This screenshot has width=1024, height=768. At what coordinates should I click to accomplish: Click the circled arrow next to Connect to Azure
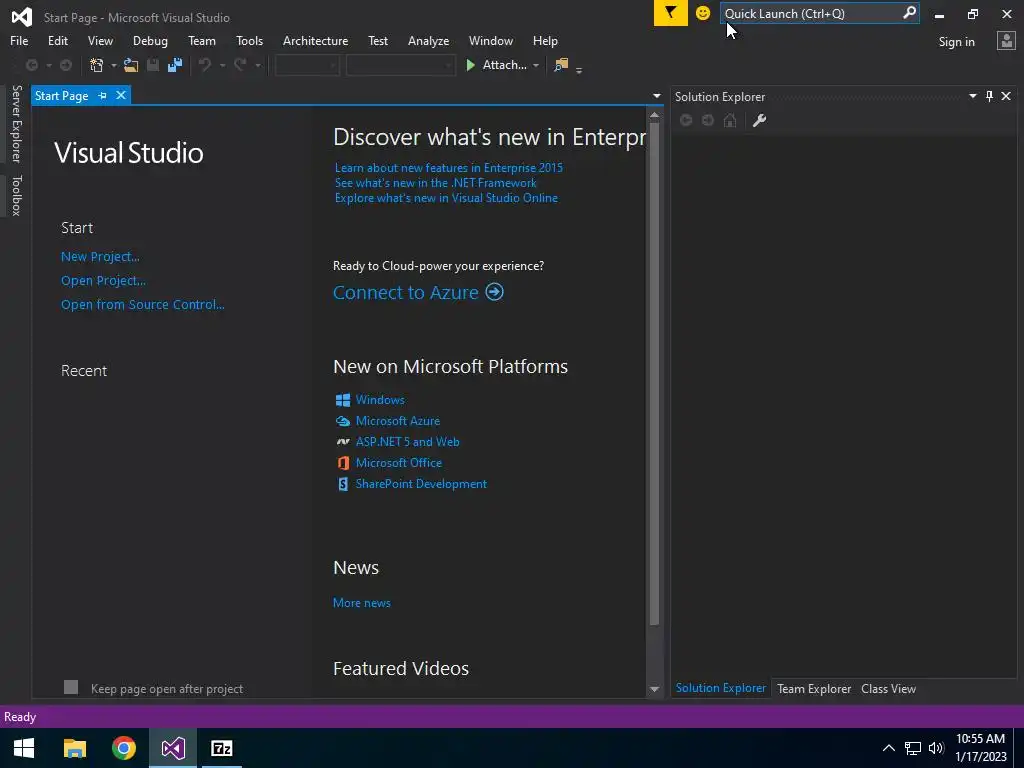click(x=494, y=292)
